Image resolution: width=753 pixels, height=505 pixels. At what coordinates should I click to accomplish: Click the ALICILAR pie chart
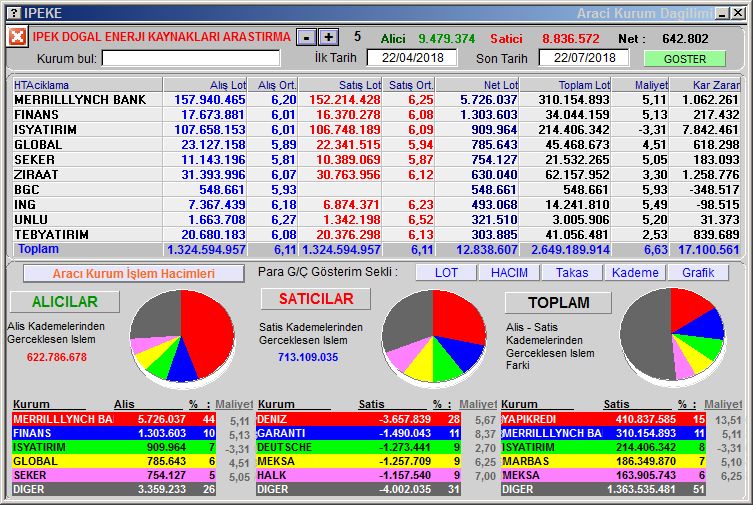click(x=182, y=337)
